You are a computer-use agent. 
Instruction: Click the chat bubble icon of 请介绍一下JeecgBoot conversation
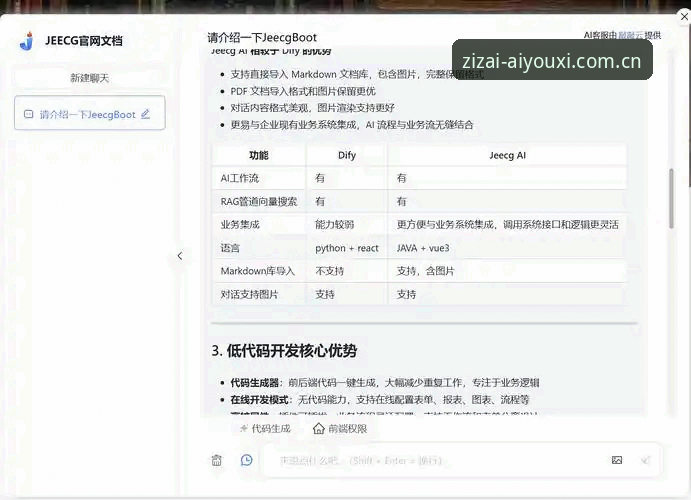pos(29,115)
